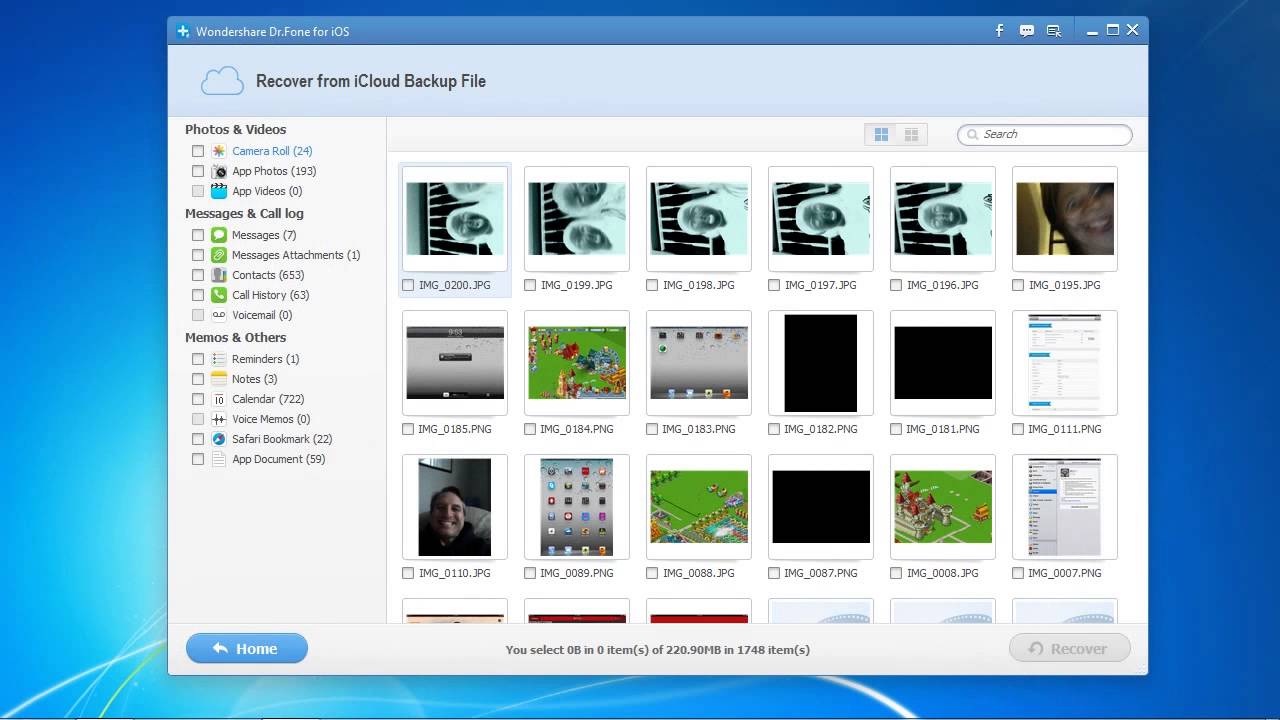The height and width of the screenshot is (720, 1280).
Task: Click the IMG_0087.PNG file name
Action: tap(821, 573)
